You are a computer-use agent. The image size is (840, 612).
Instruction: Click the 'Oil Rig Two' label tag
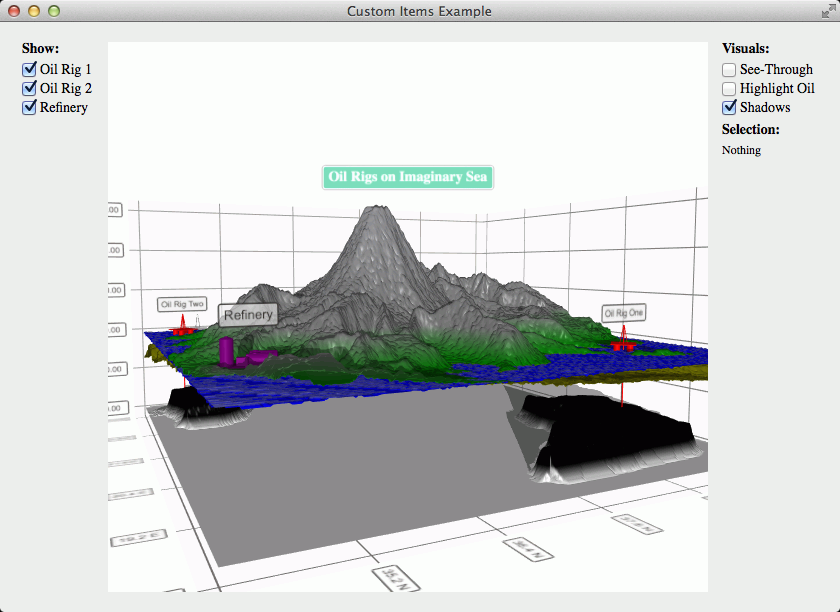point(181,304)
